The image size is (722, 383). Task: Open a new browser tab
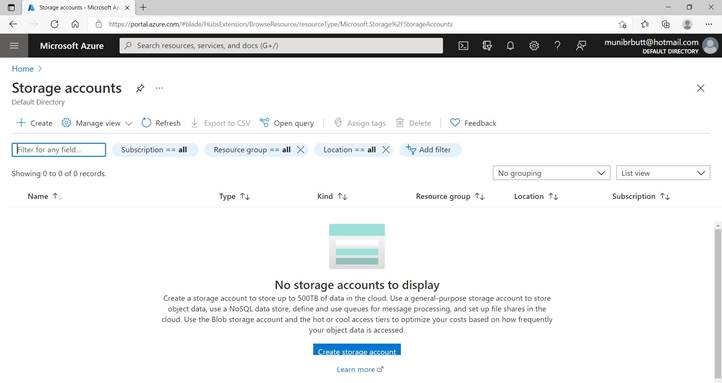143,7
